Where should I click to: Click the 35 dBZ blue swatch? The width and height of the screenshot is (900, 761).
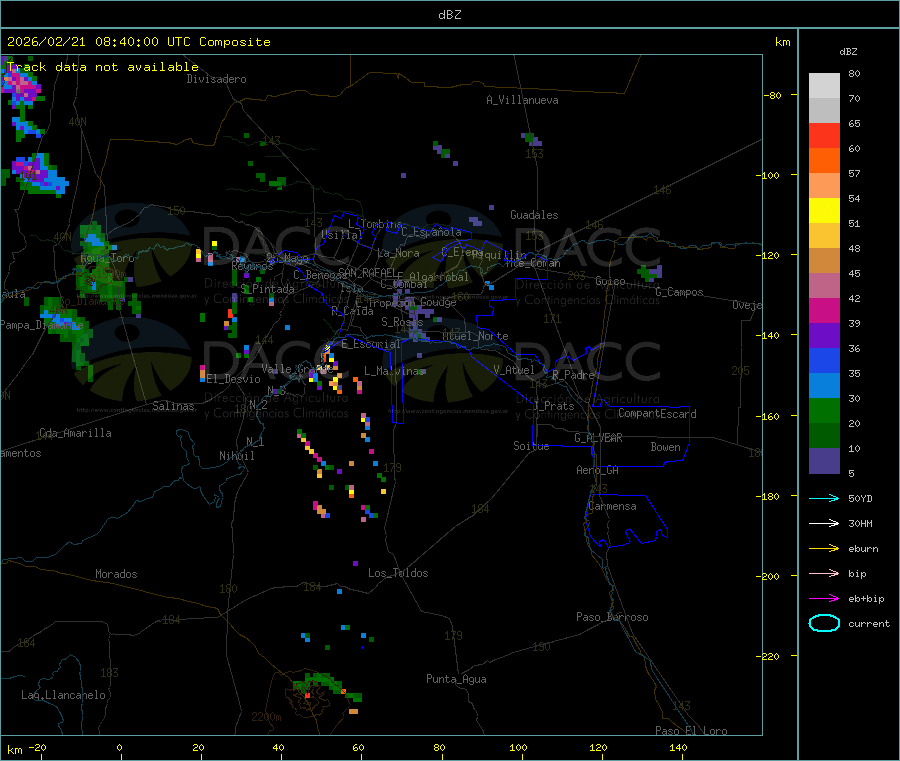point(824,360)
